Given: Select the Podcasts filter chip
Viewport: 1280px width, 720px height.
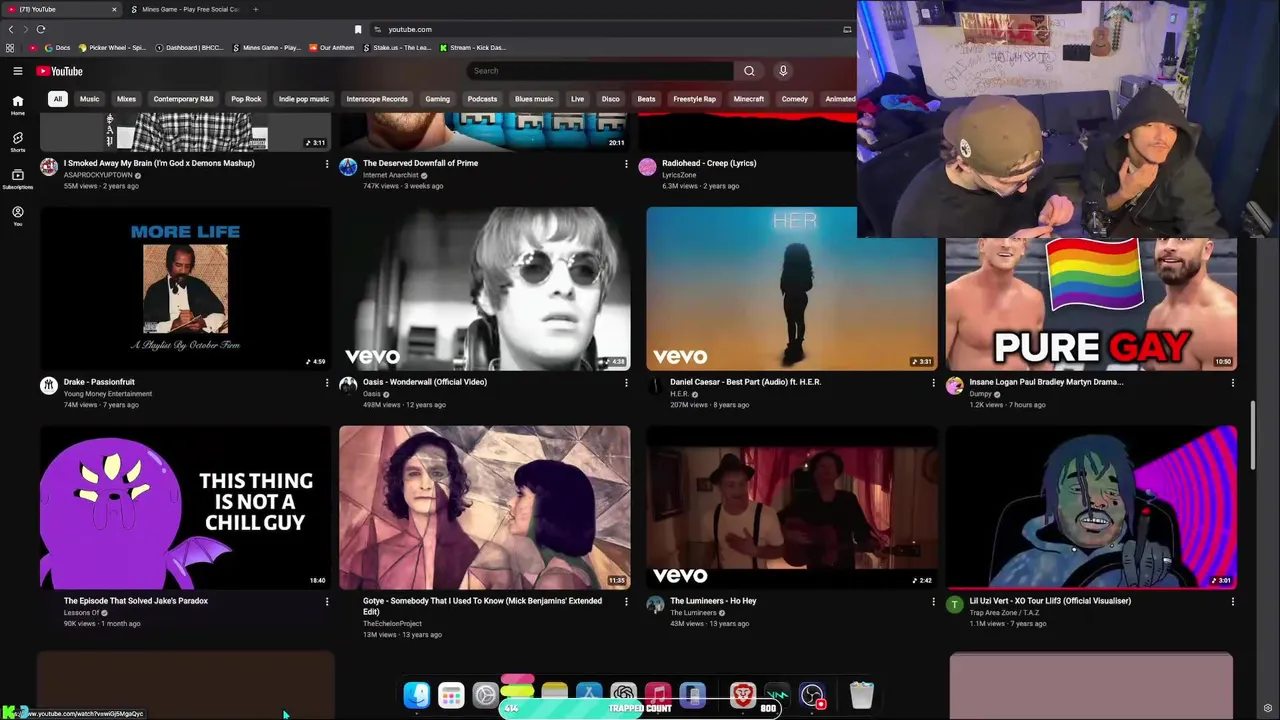Looking at the screenshot, I should click(482, 99).
